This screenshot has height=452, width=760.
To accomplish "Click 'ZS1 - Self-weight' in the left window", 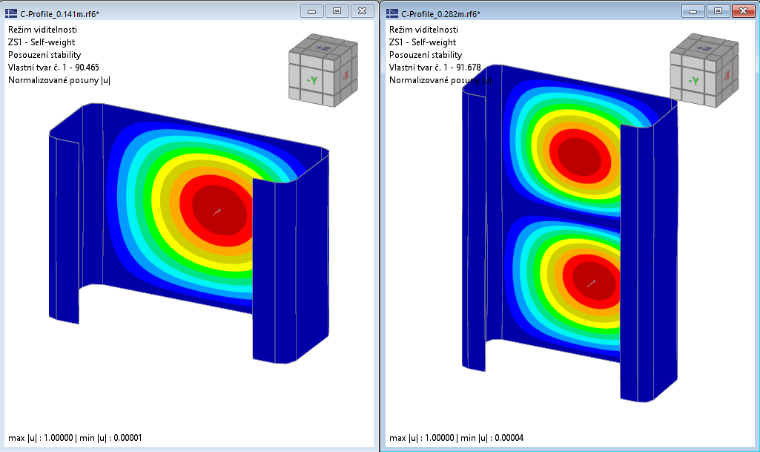I will (x=42, y=42).
